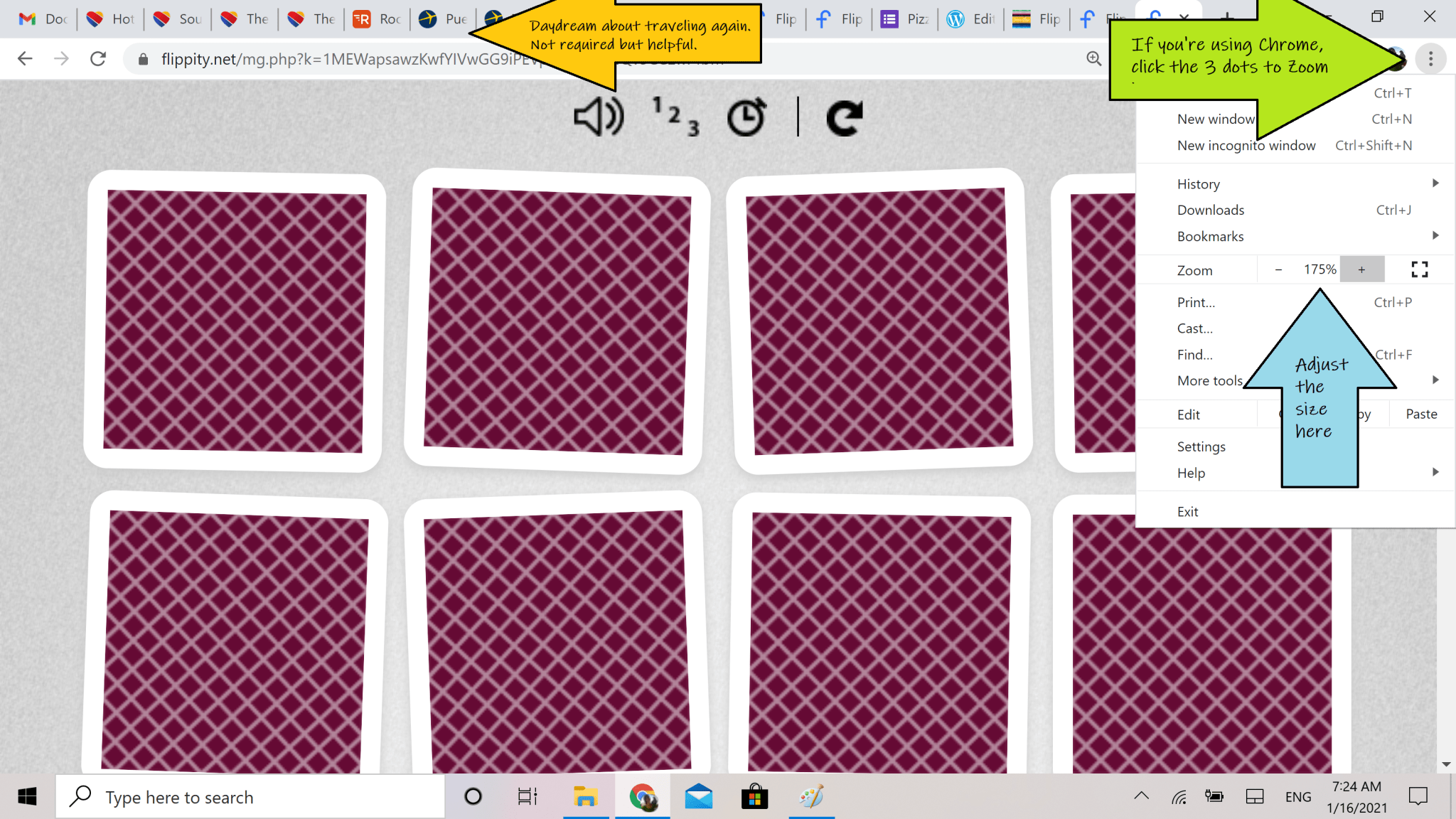Increase zoom above 175% with the plus control

(x=1361, y=269)
